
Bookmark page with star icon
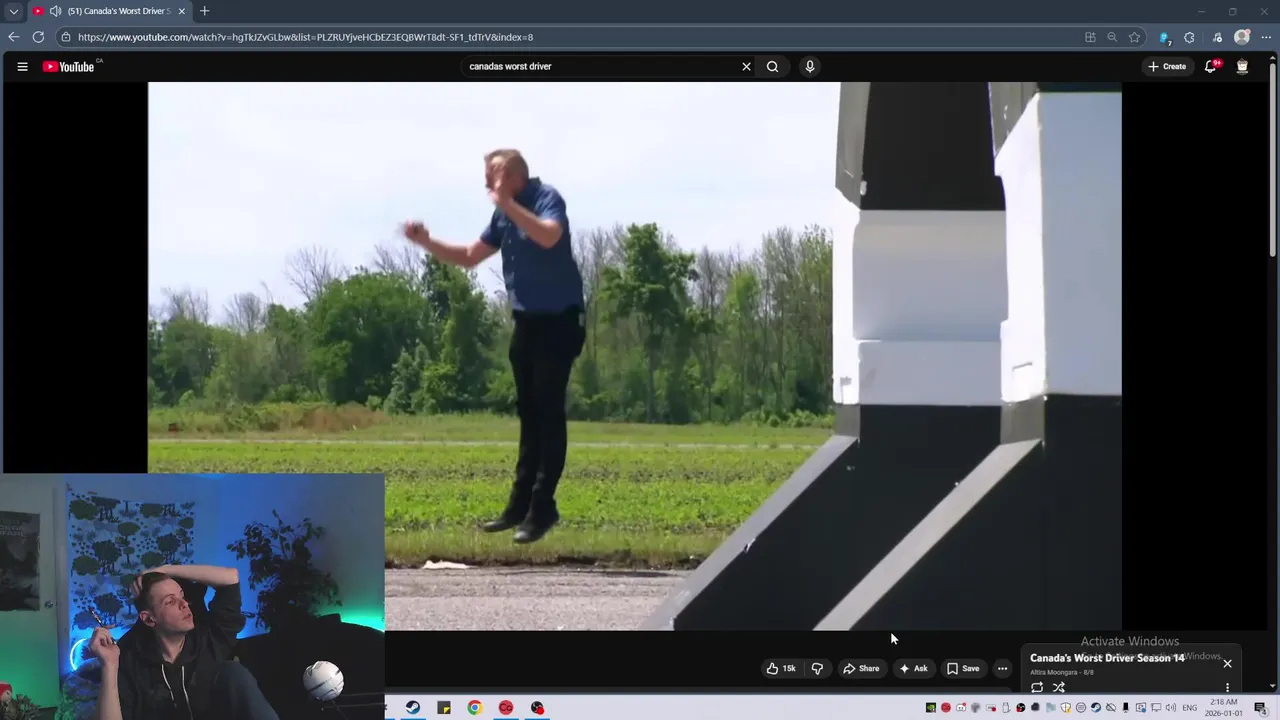click(x=1134, y=37)
